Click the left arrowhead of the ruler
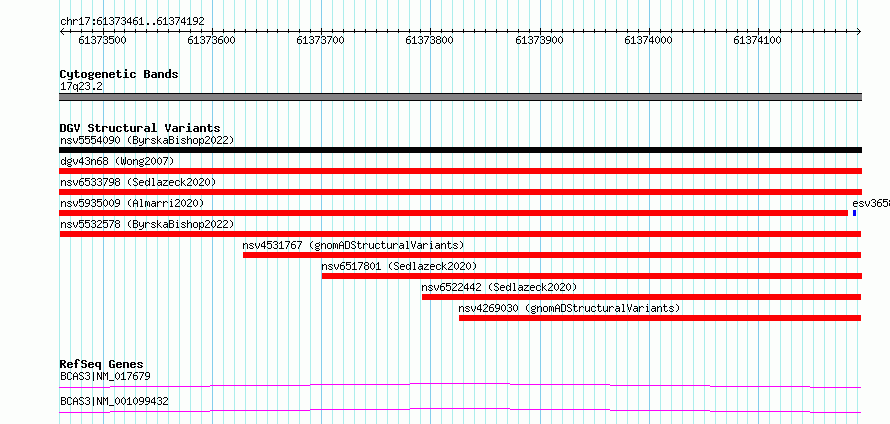The image size is (890, 424). tap(62, 31)
